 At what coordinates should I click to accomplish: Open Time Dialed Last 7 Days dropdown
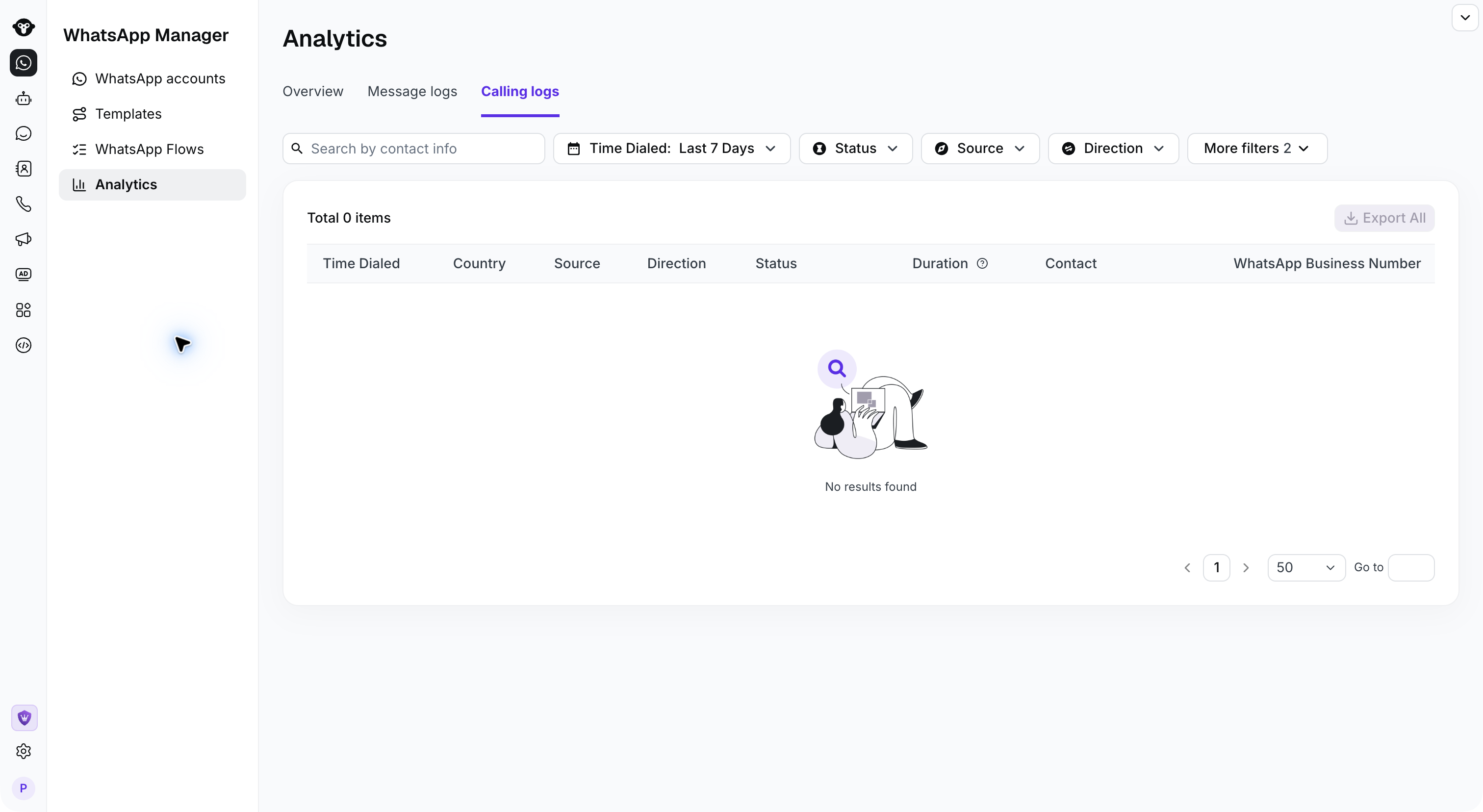coord(672,149)
